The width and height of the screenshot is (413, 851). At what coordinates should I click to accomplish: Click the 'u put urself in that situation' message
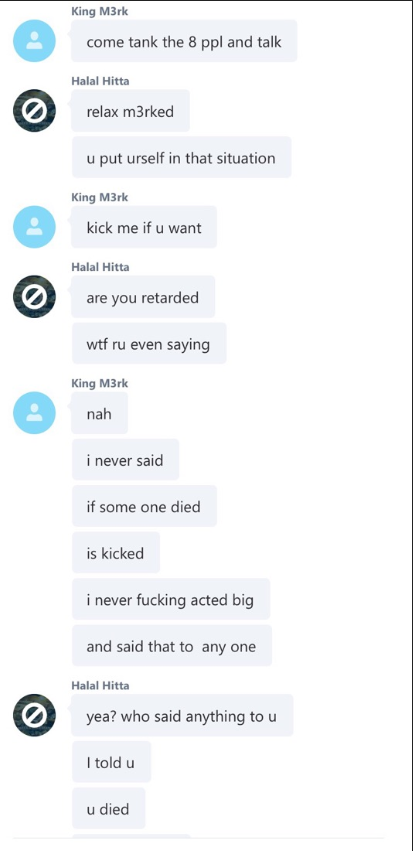pos(181,157)
